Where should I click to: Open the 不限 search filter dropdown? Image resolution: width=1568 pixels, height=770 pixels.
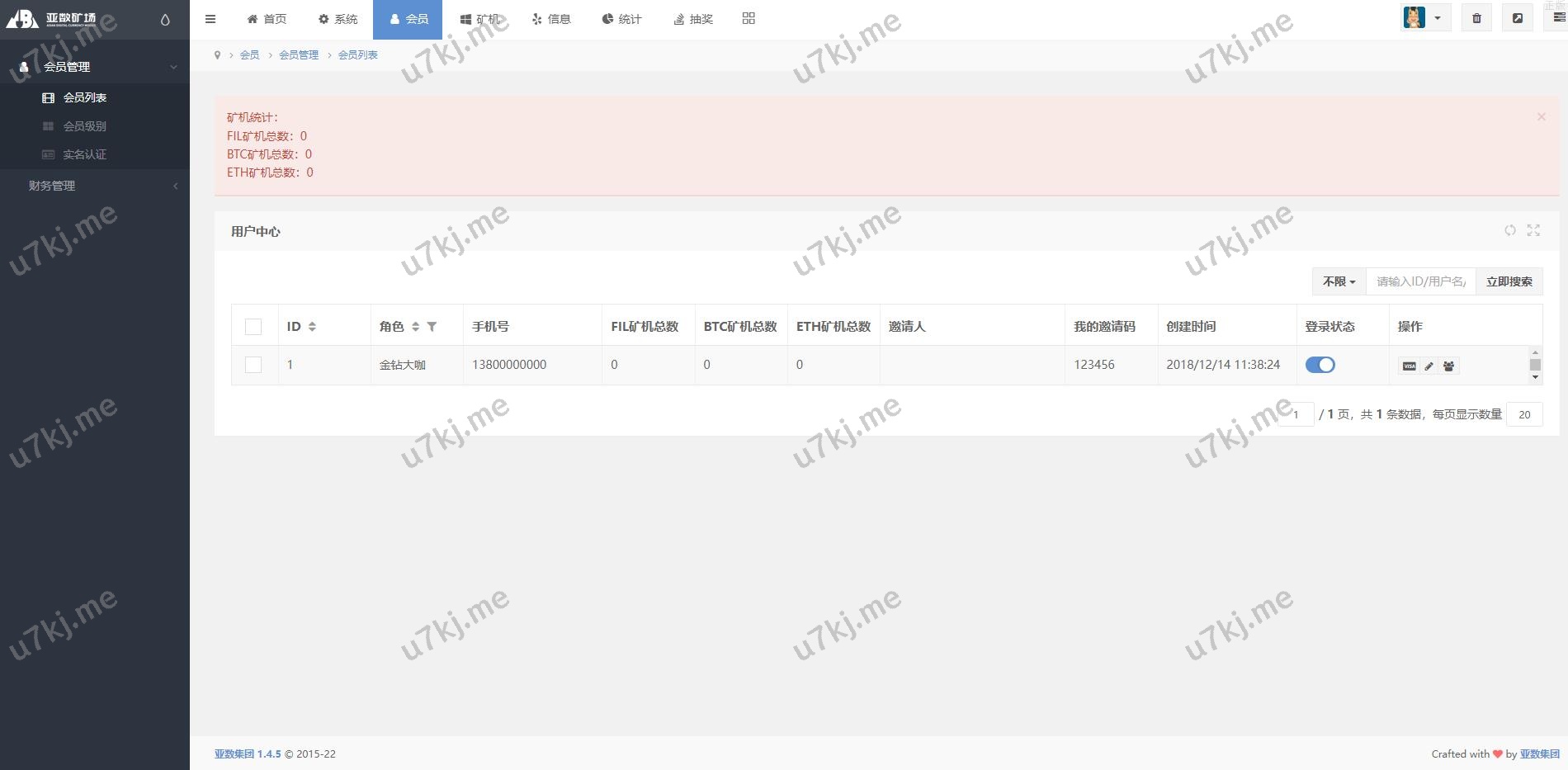(x=1339, y=281)
